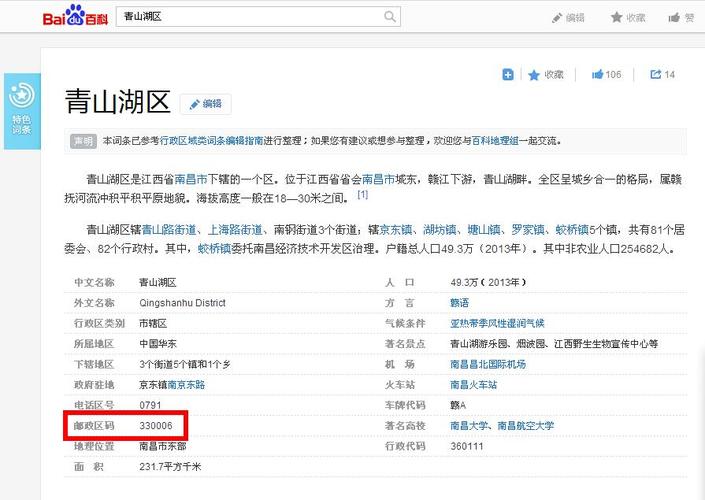This screenshot has height=500, width=705.
Task: Click the 3个街道5个镇和1个乡 value
Action: [185, 364]
